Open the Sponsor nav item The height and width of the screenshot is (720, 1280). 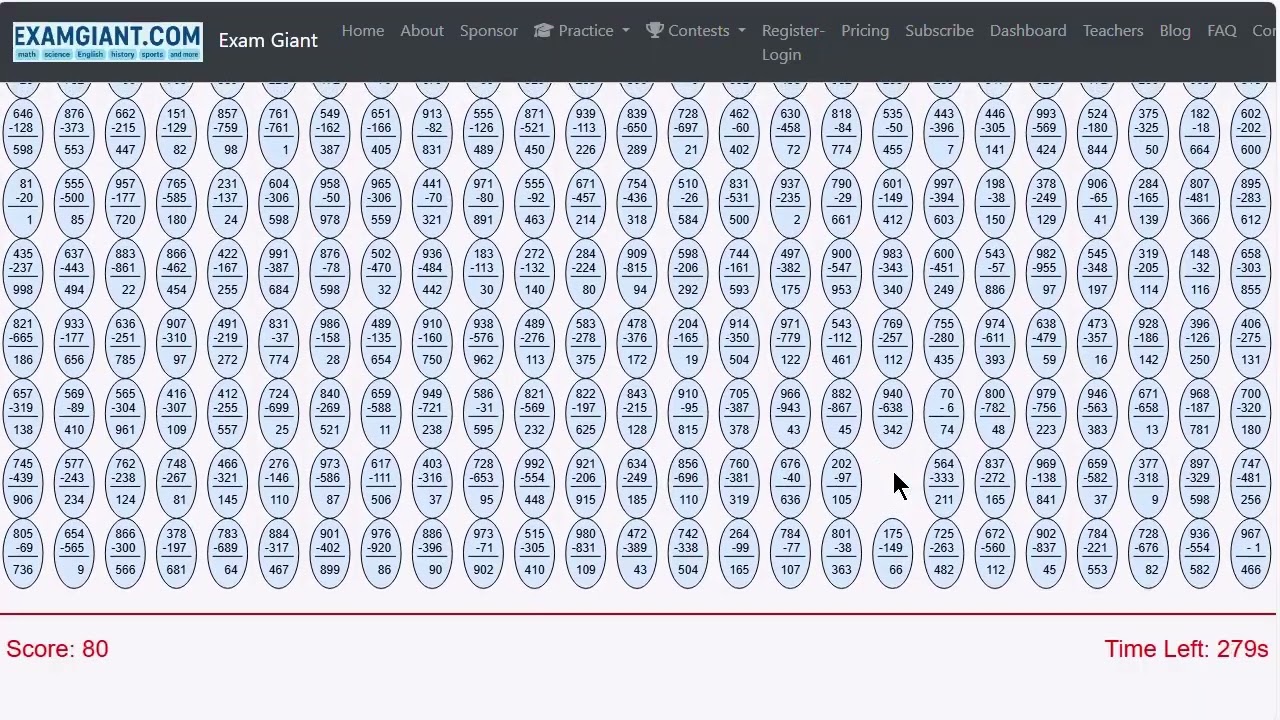489,30
